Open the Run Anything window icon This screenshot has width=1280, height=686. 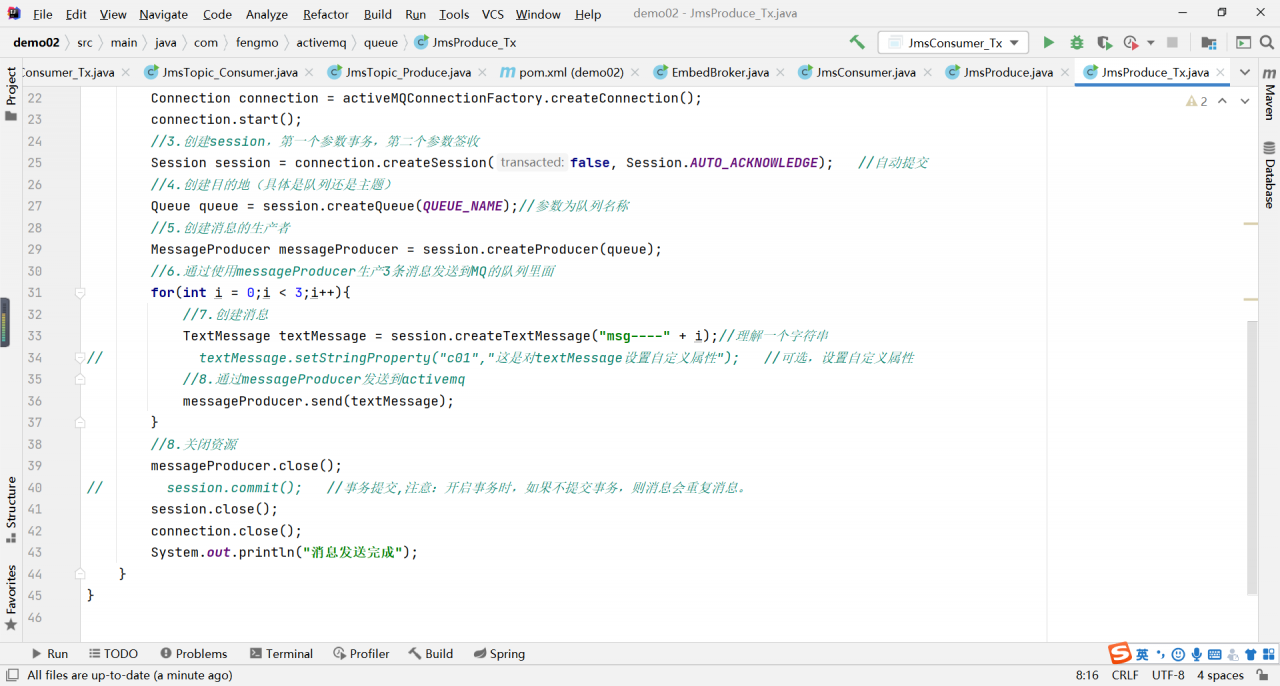click(1243, 43)
